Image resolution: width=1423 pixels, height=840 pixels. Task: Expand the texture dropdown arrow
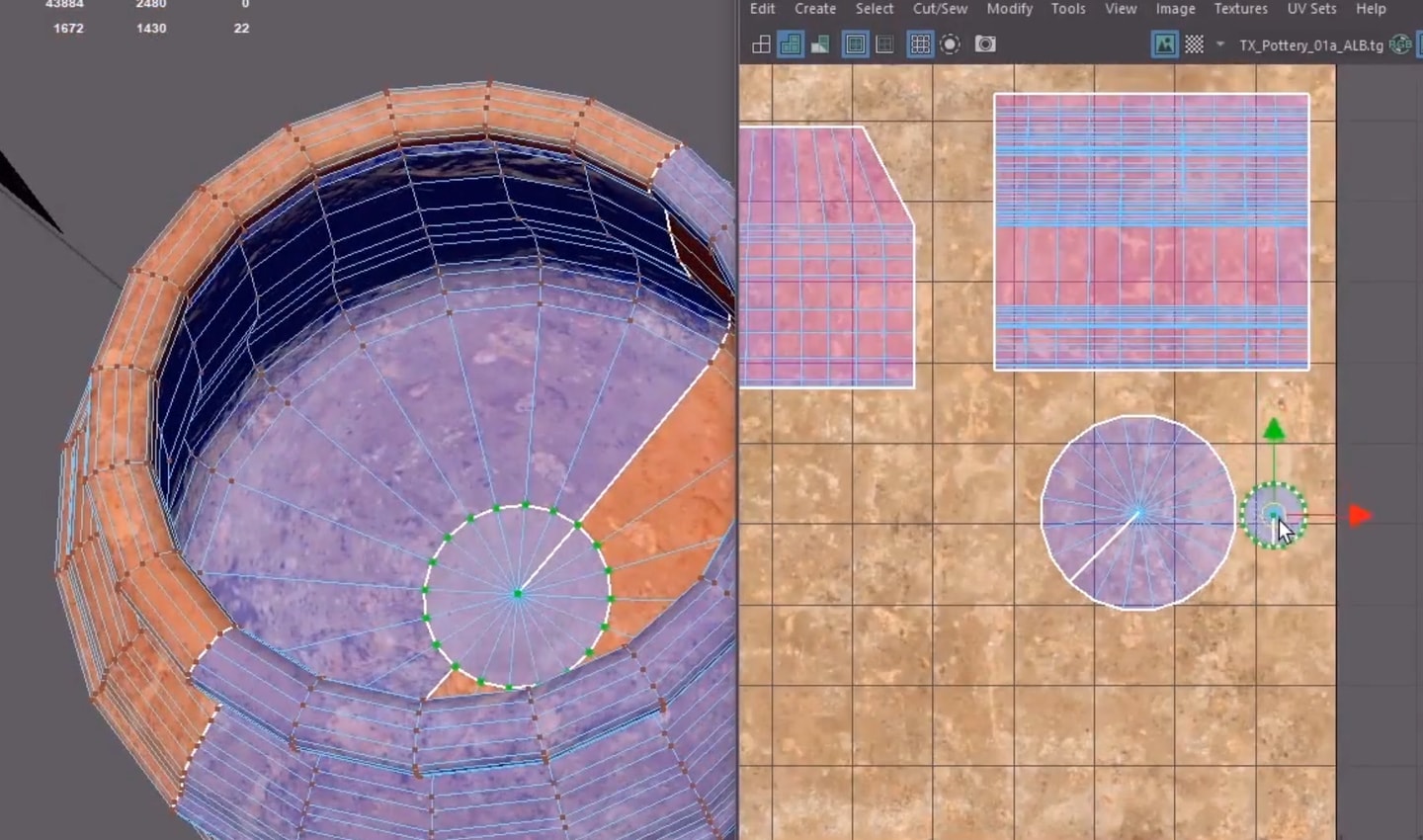click(1220, 44)
